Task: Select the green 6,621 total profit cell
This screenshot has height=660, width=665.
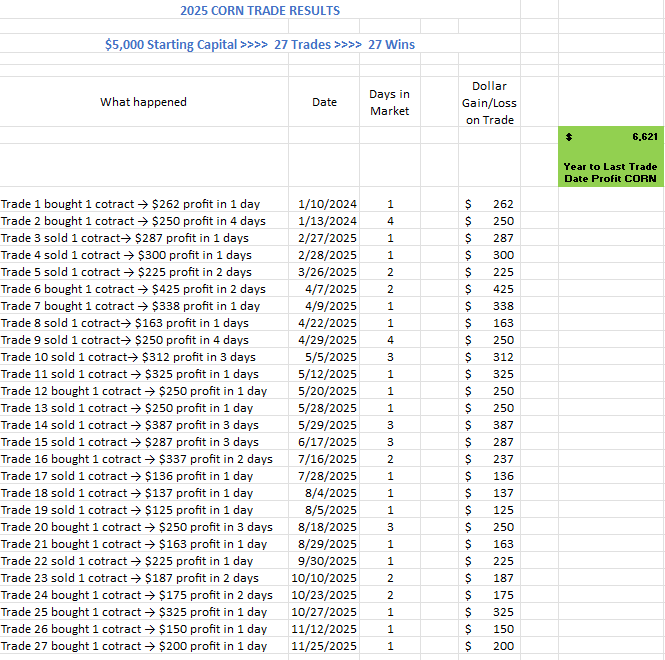Action: (610, 136)
